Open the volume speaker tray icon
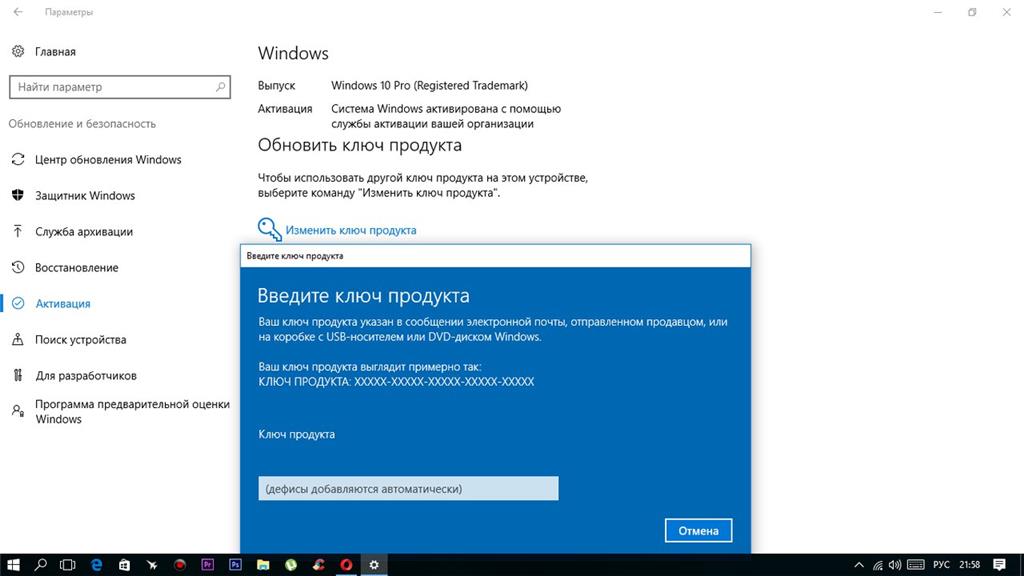This screenshot has width=1024, height=576. (895, 565)
